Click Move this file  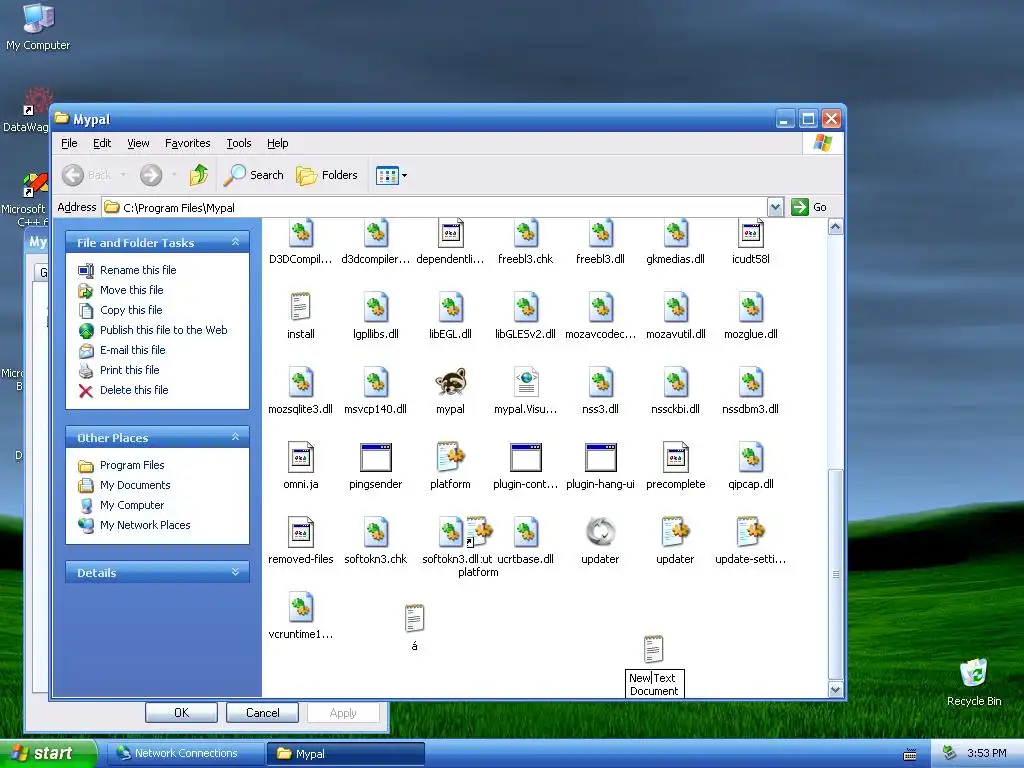click(131, 290)
